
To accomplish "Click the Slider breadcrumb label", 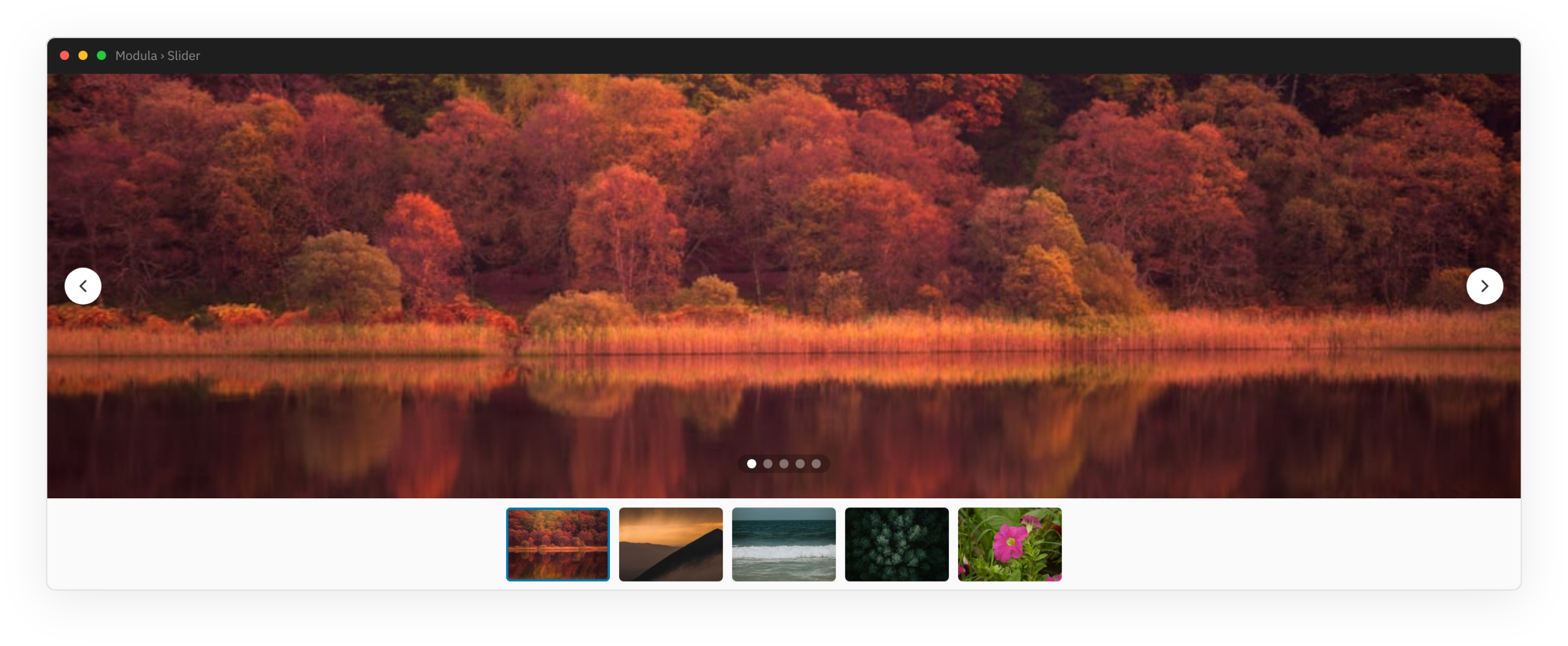I will click(184, 56).
